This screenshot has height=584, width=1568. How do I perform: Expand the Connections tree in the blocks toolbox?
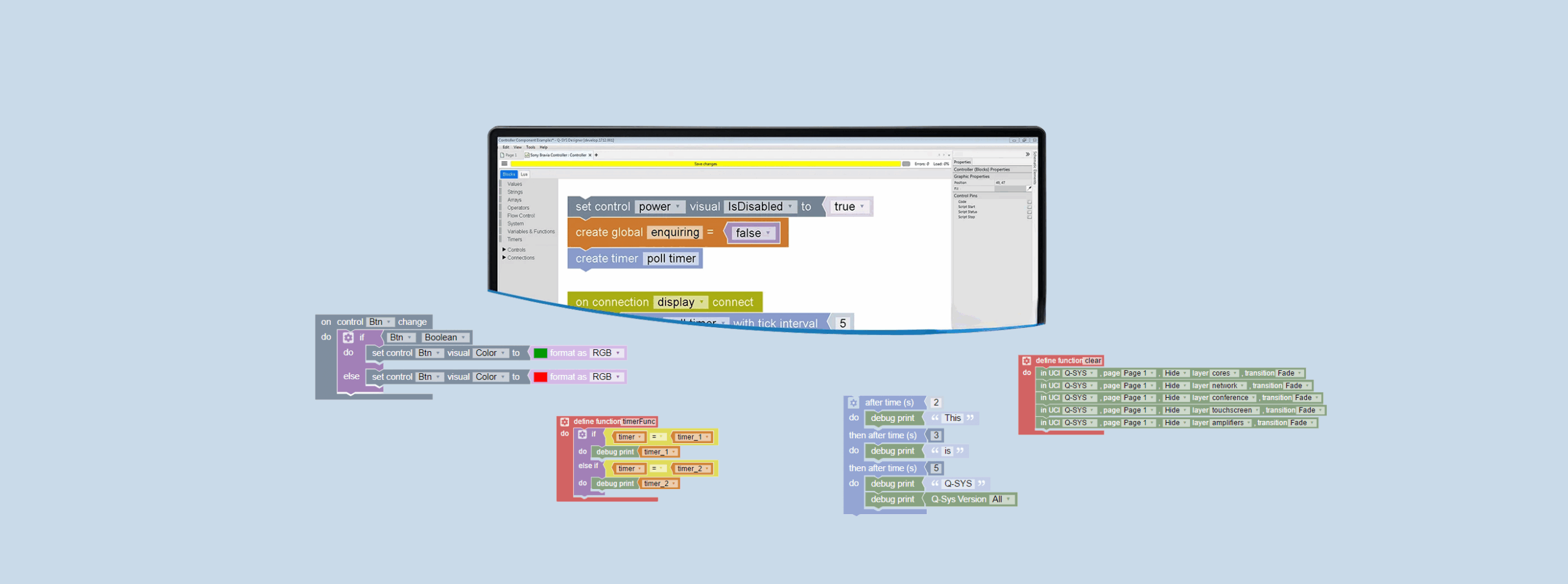point(504,257)
